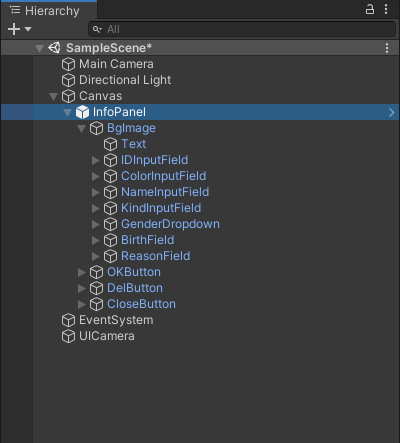Expand the KindInputField foldout arrow
The height and width of the screenshot is (443, 400).
pos(96,208)
